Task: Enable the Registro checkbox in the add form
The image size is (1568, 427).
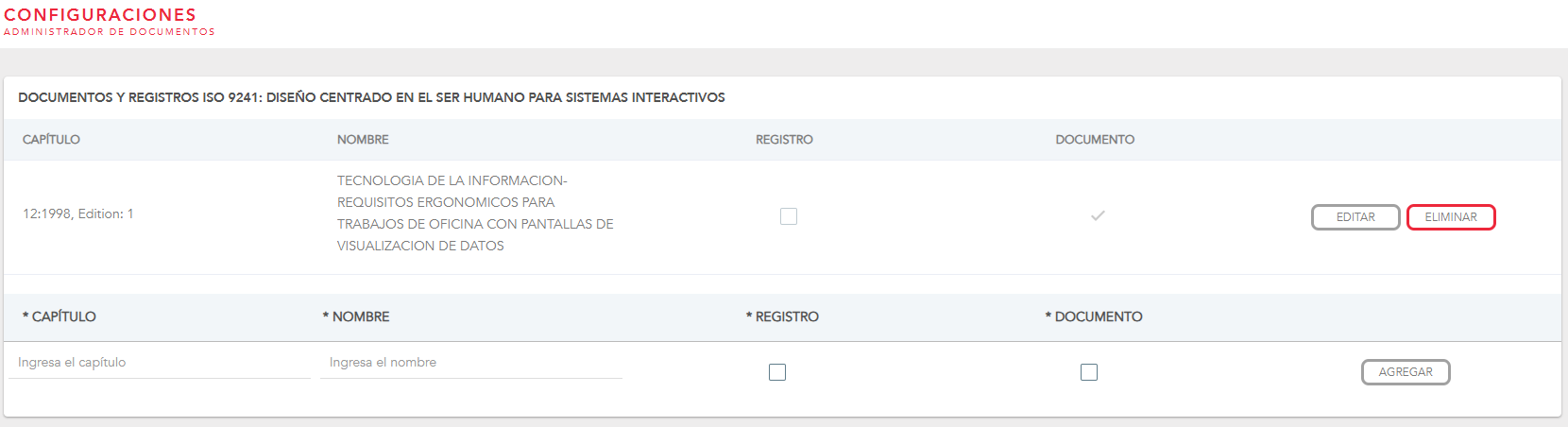Action: tap(777, 372)
